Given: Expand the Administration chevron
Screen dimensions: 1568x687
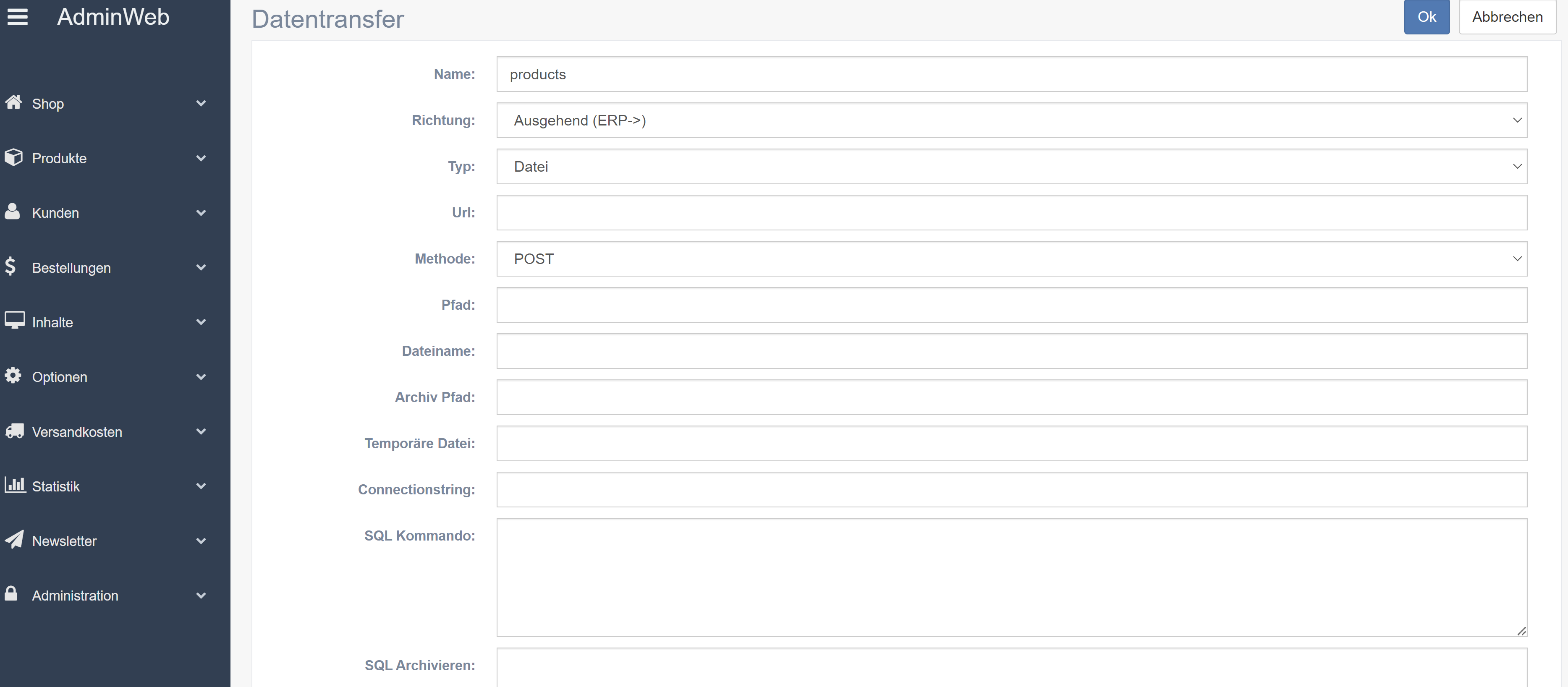Looking at the screenshot, I should pos(201,596).
